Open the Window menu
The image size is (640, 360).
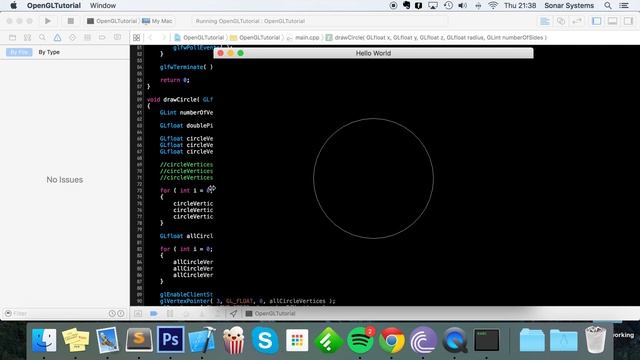point(103,6)
